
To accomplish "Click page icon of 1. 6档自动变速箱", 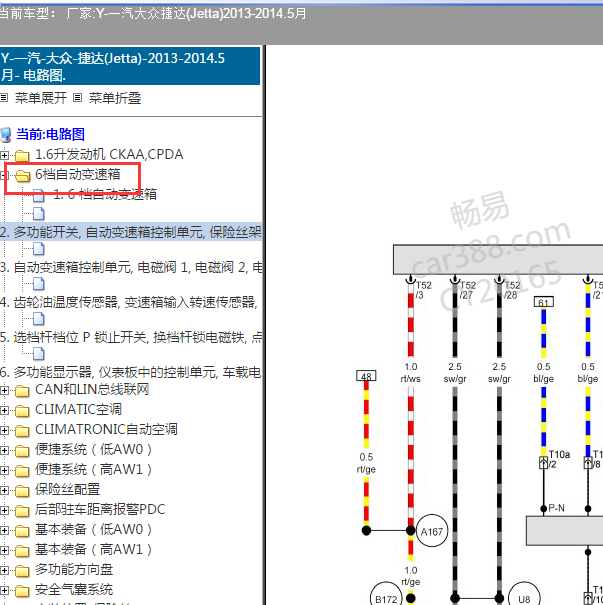I will pos(39,195).
